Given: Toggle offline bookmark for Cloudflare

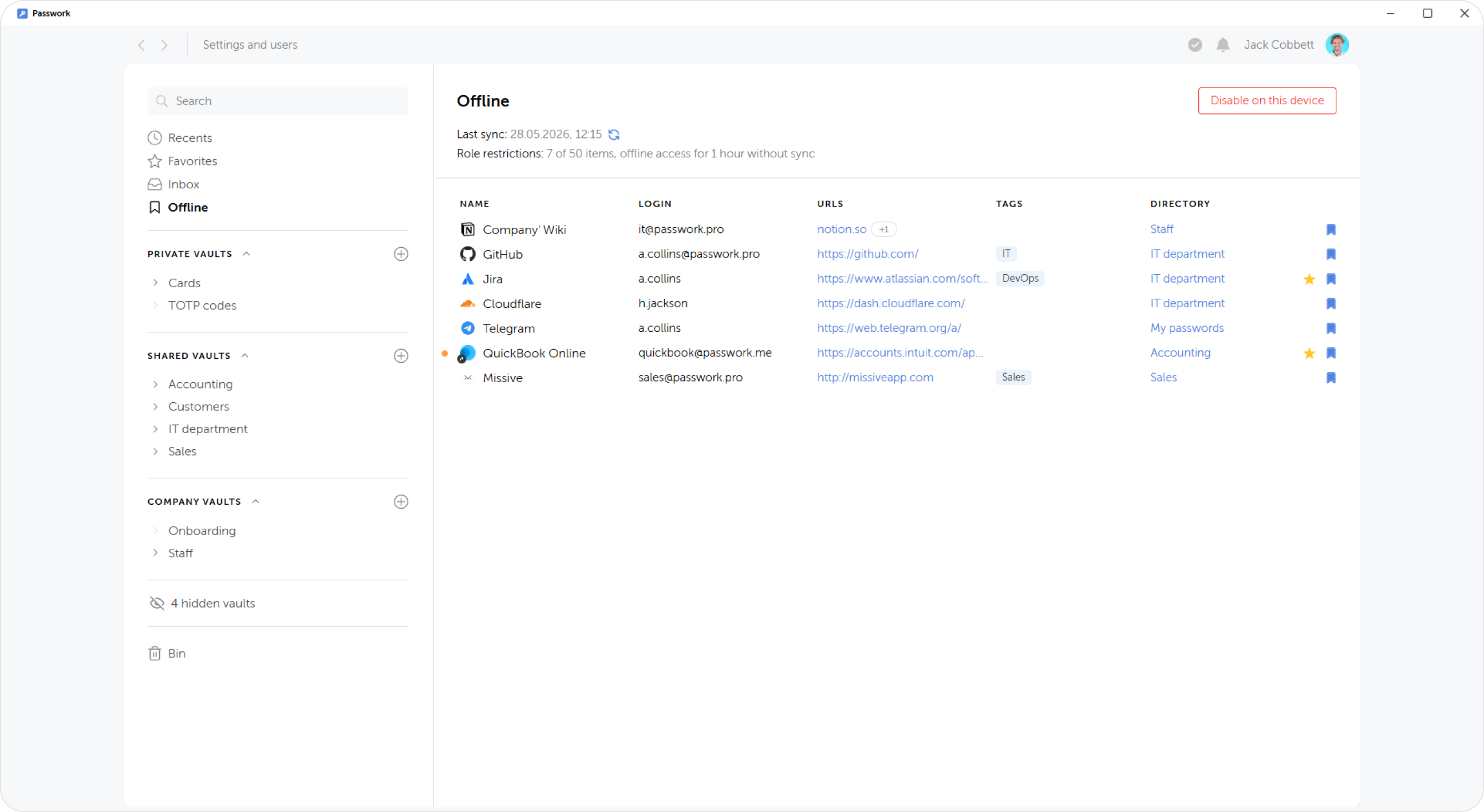Looking at the screenshot, I should click(x=1331, y=304).
